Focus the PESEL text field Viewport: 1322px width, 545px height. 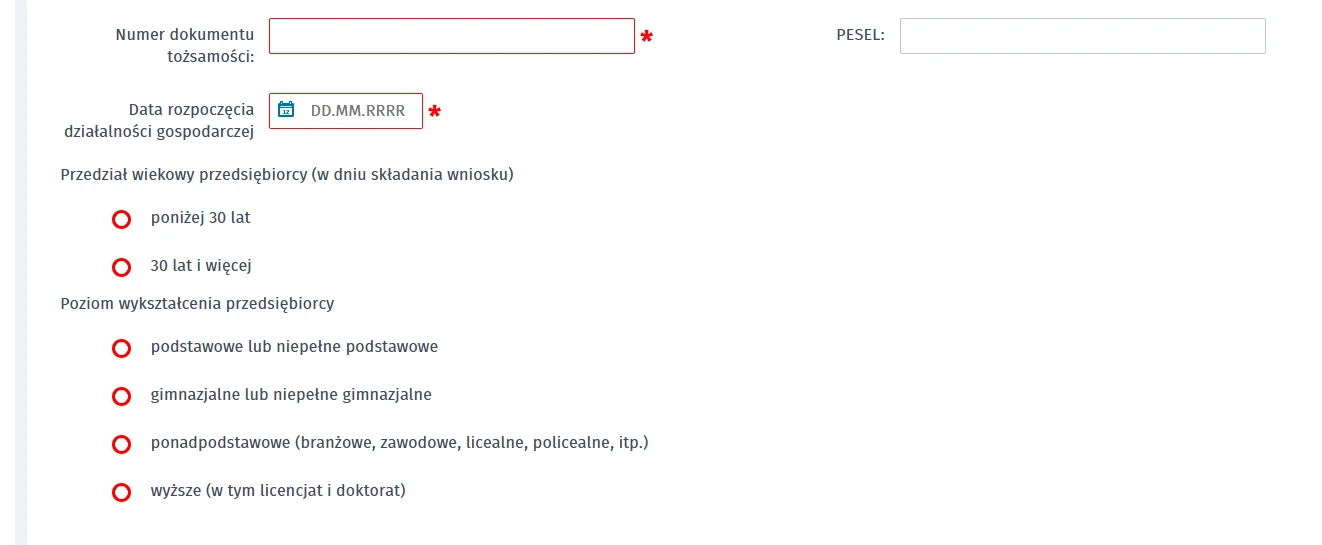pos(1083,36)
